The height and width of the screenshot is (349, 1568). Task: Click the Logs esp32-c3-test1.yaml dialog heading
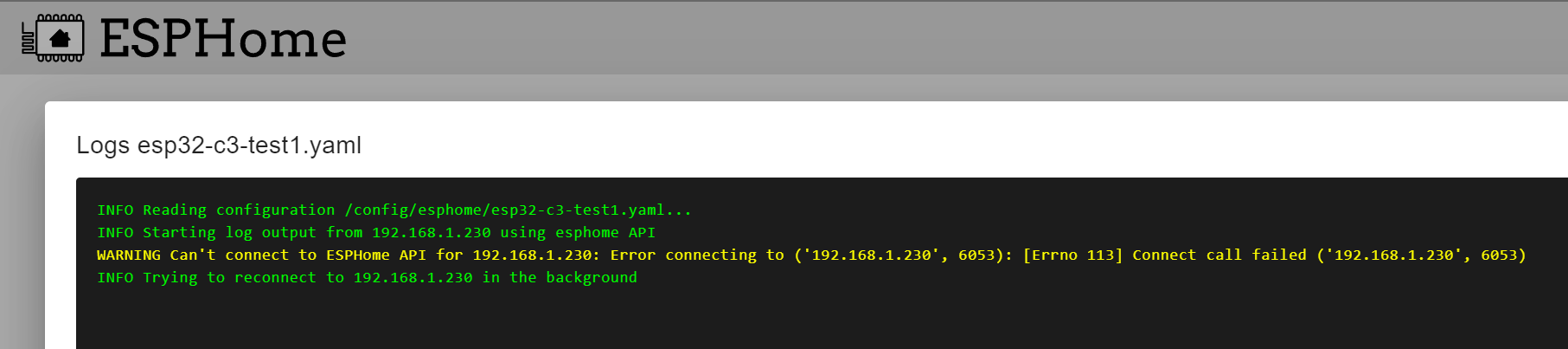tap(219, 145)
